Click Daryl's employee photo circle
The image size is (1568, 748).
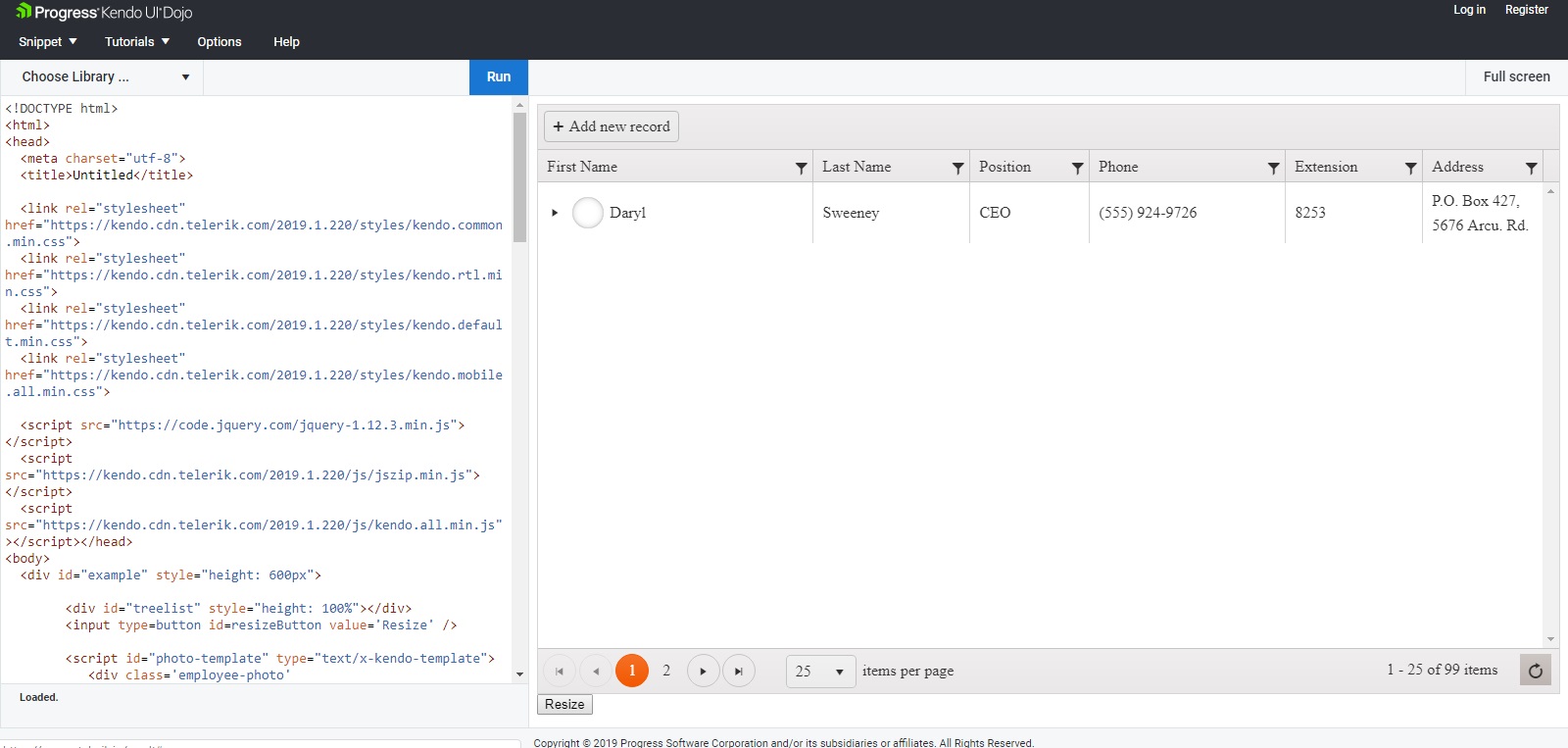588,213
